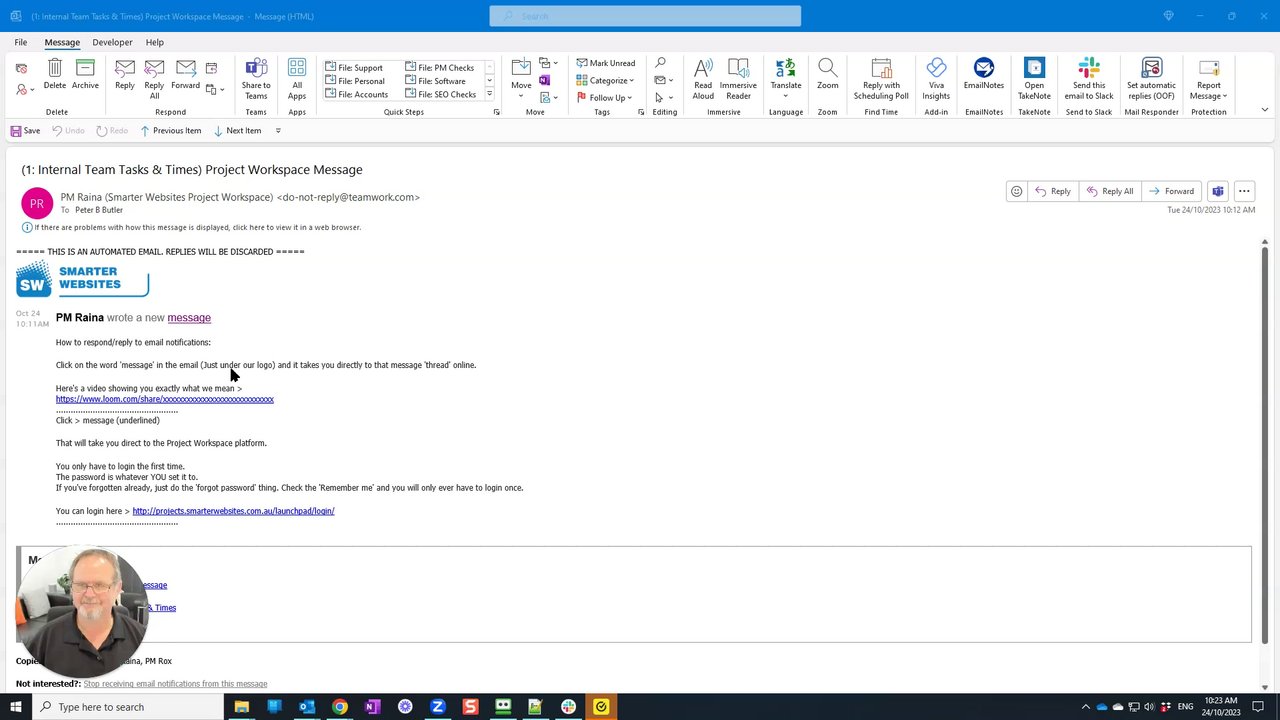The height and width of the screenshot is (720, 1280).
Task: Send this email to Slack
Action: 1089,78
